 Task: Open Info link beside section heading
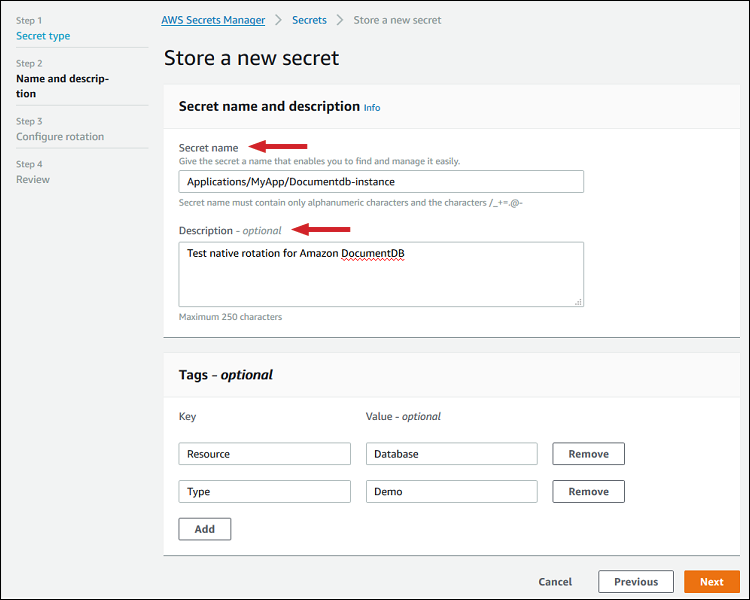tap(372, 108)
